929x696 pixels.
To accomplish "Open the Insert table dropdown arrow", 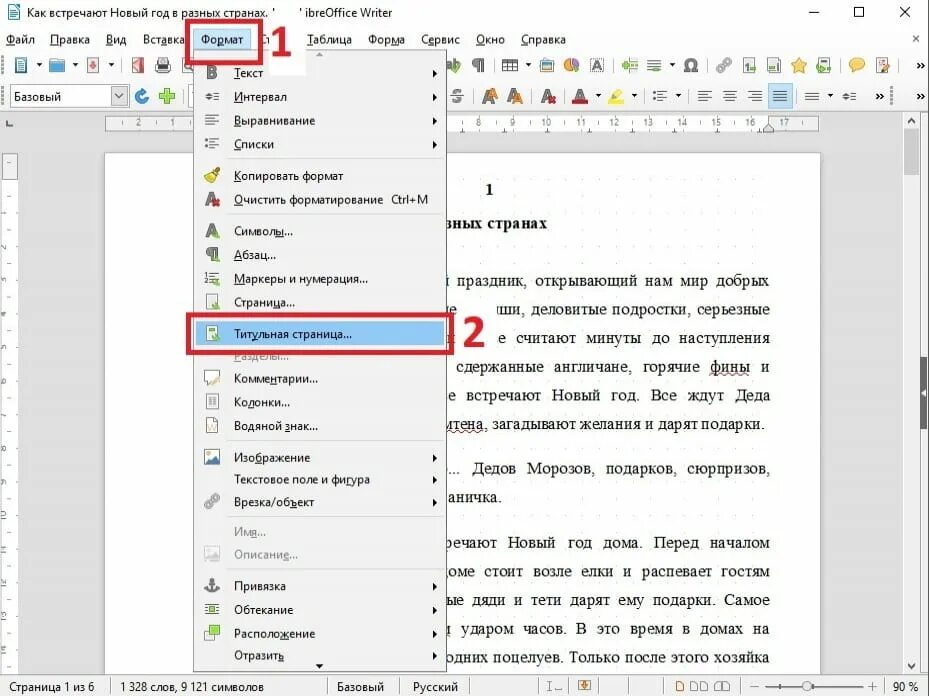I will point(528,65).
